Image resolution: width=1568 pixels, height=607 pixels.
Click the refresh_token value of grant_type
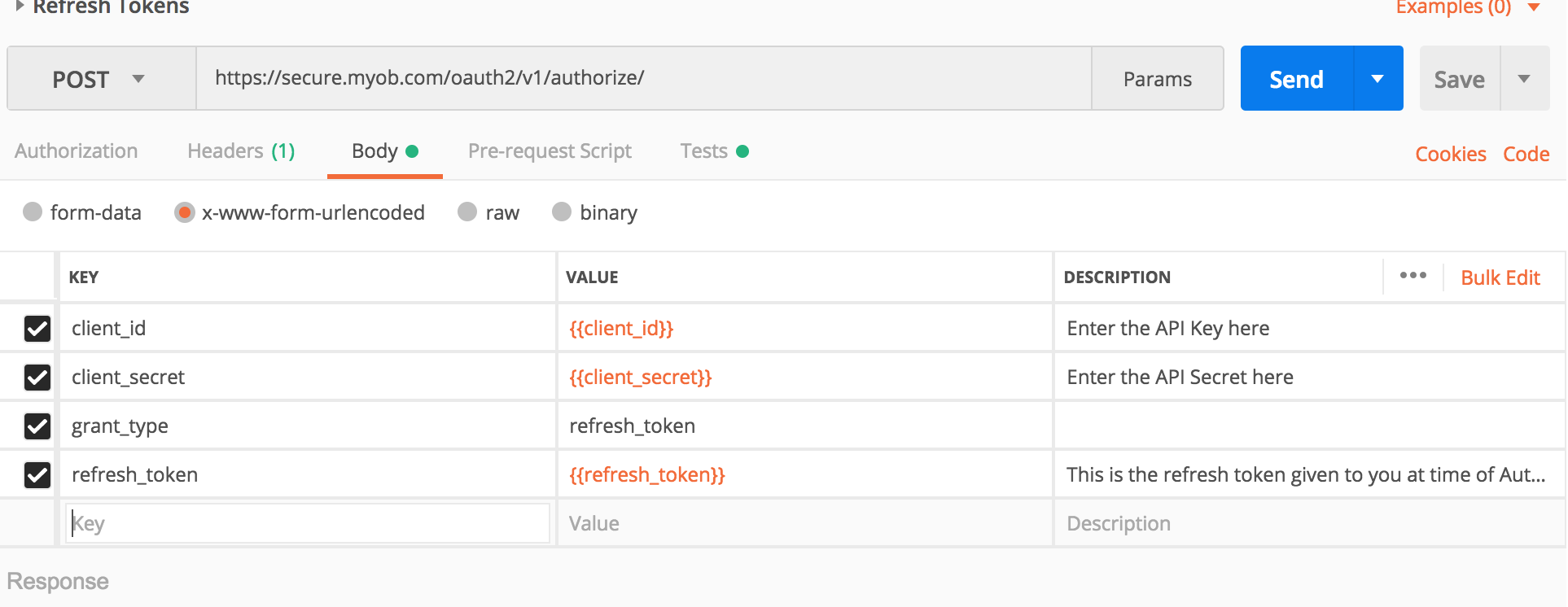pyautogui.click(x=805, y=426)
